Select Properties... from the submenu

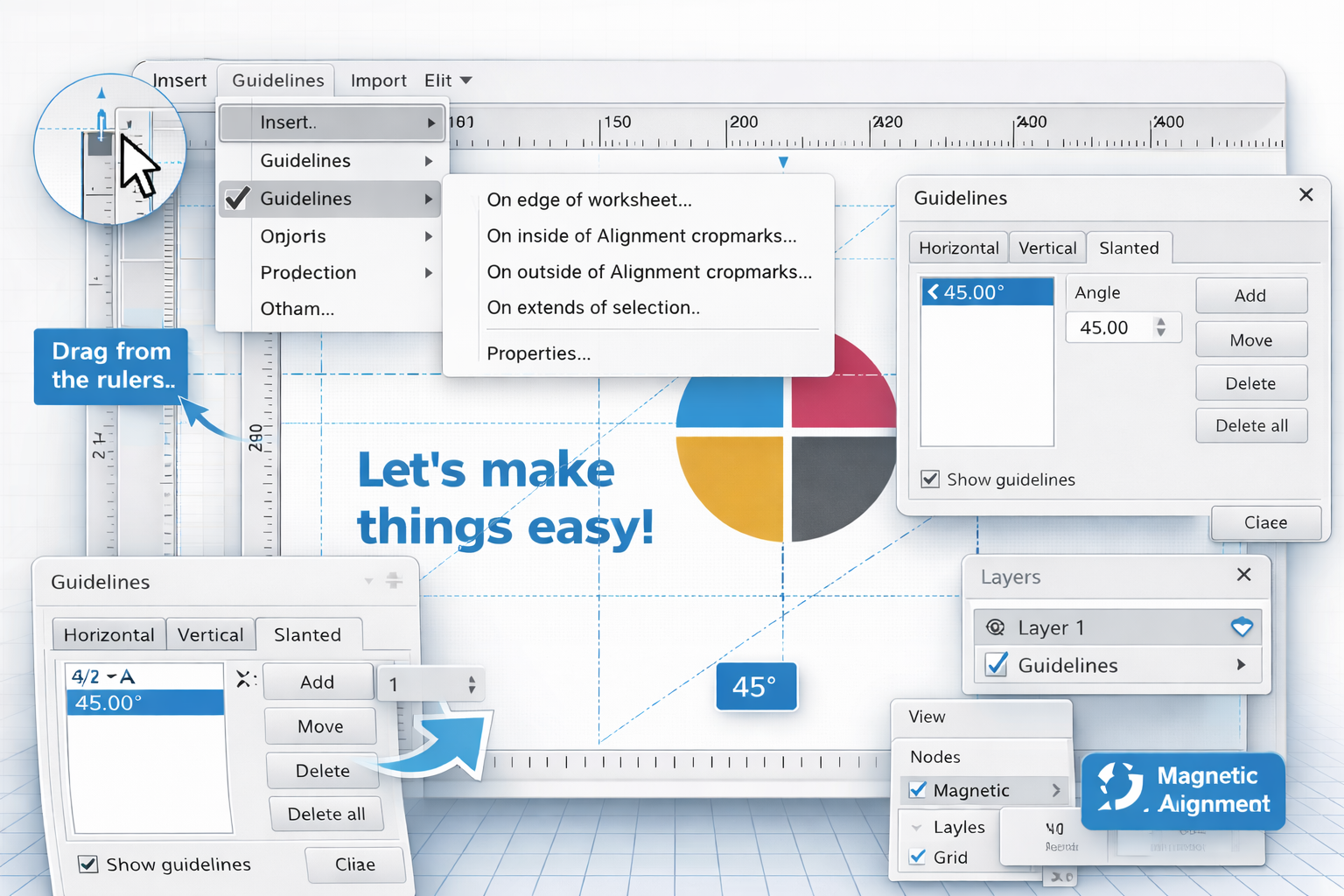click(x=538, y=353)
